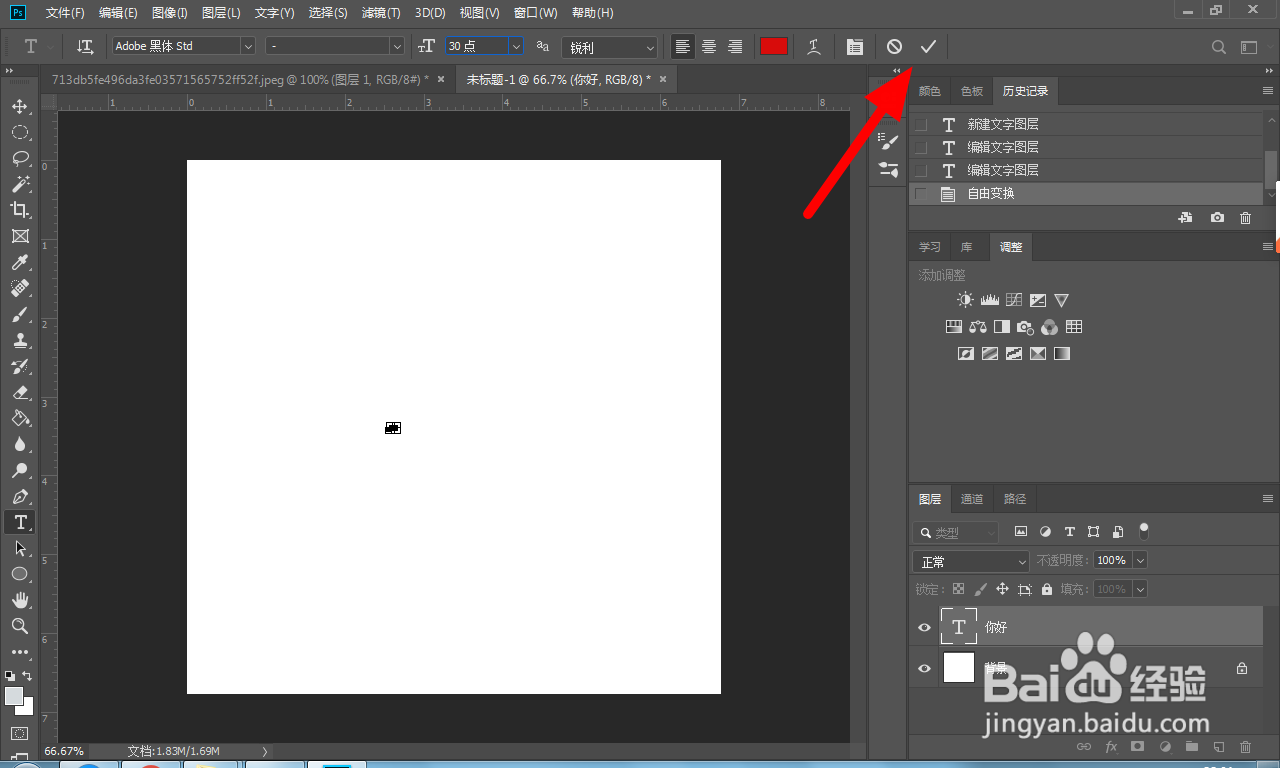
Task: Add a Gradient Map adjustment
Action: [x=1061, y=354]
